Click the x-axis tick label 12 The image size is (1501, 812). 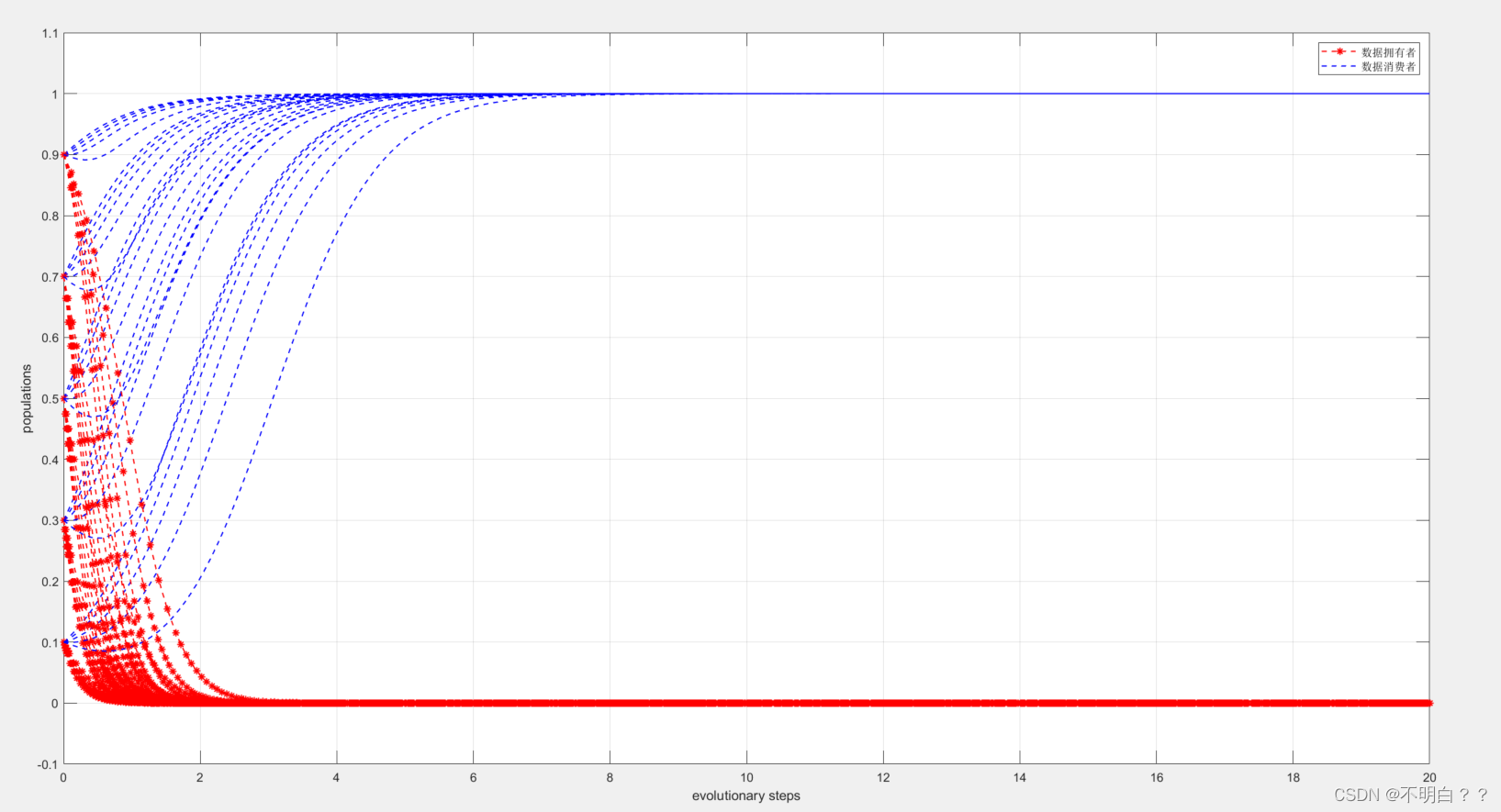pyautogui.click(x=883, y=777)
